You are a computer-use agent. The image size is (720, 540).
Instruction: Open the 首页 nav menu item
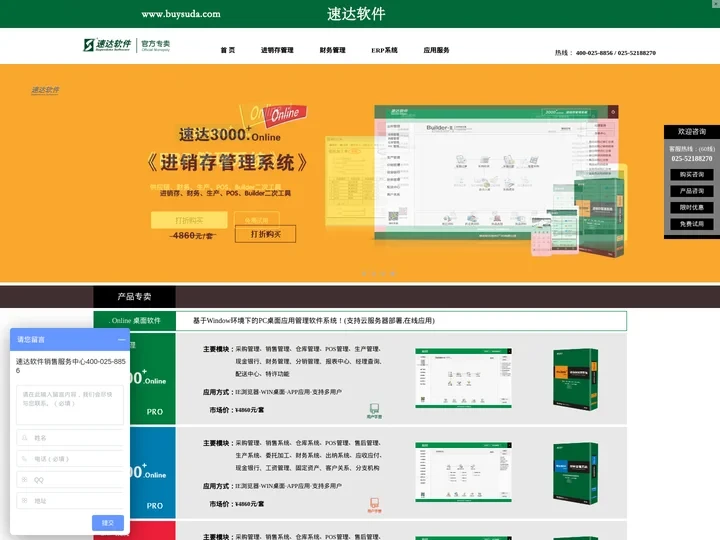(227, 50)
